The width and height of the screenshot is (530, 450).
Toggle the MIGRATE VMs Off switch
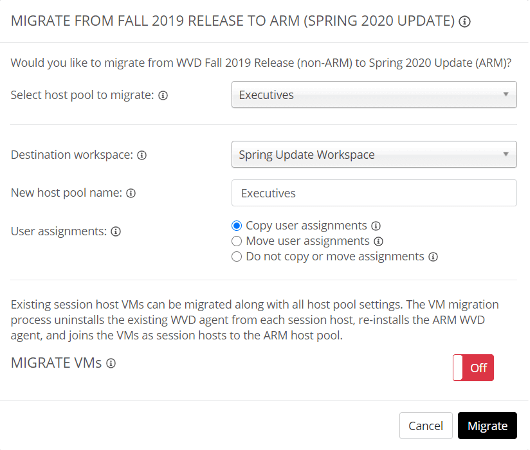[x=473, y=368]
